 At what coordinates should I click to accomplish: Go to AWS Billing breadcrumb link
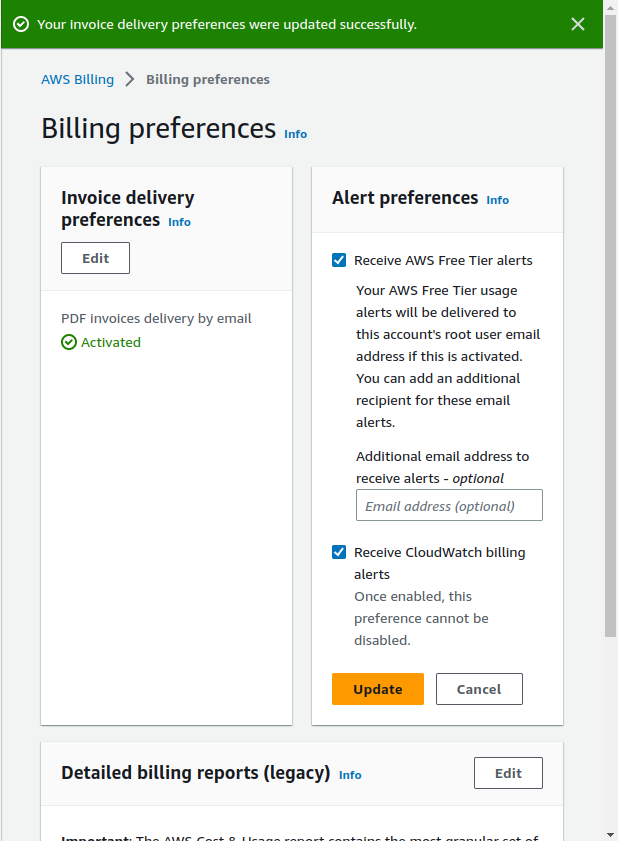[78, 79]
